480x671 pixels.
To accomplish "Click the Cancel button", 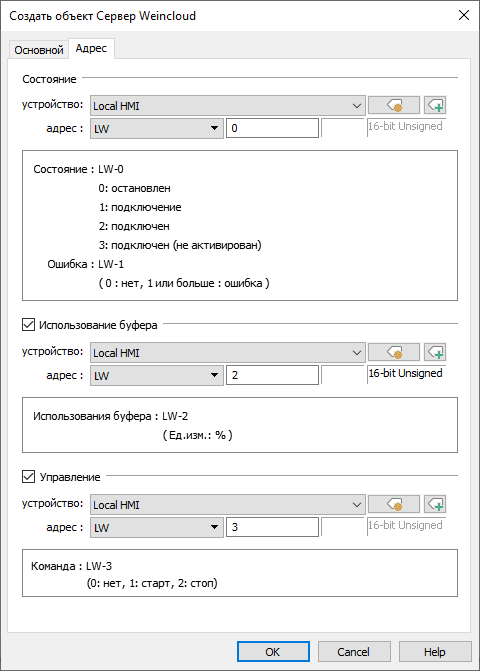I will tap(354, 652).
